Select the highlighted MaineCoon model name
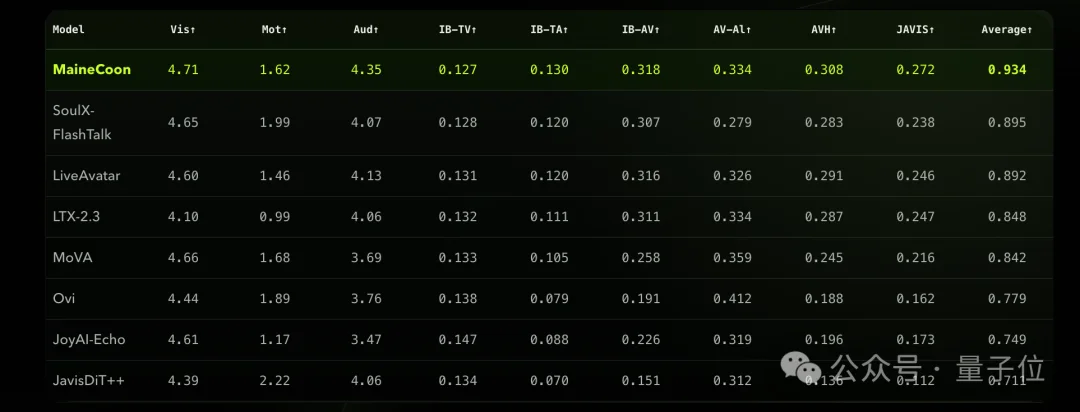Image resolution: width=1080 pixels, height=412 pixels. [92, 70]
